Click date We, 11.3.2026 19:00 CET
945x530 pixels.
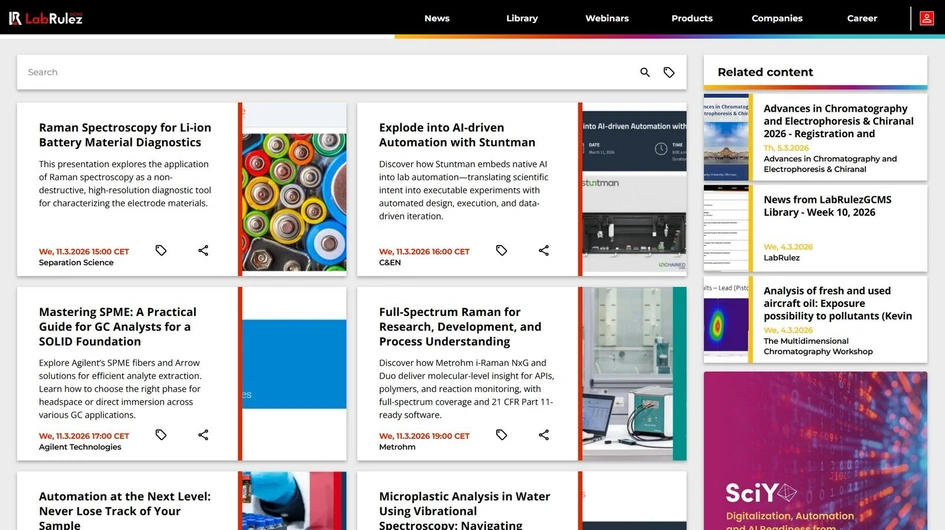tap(424, 436)
